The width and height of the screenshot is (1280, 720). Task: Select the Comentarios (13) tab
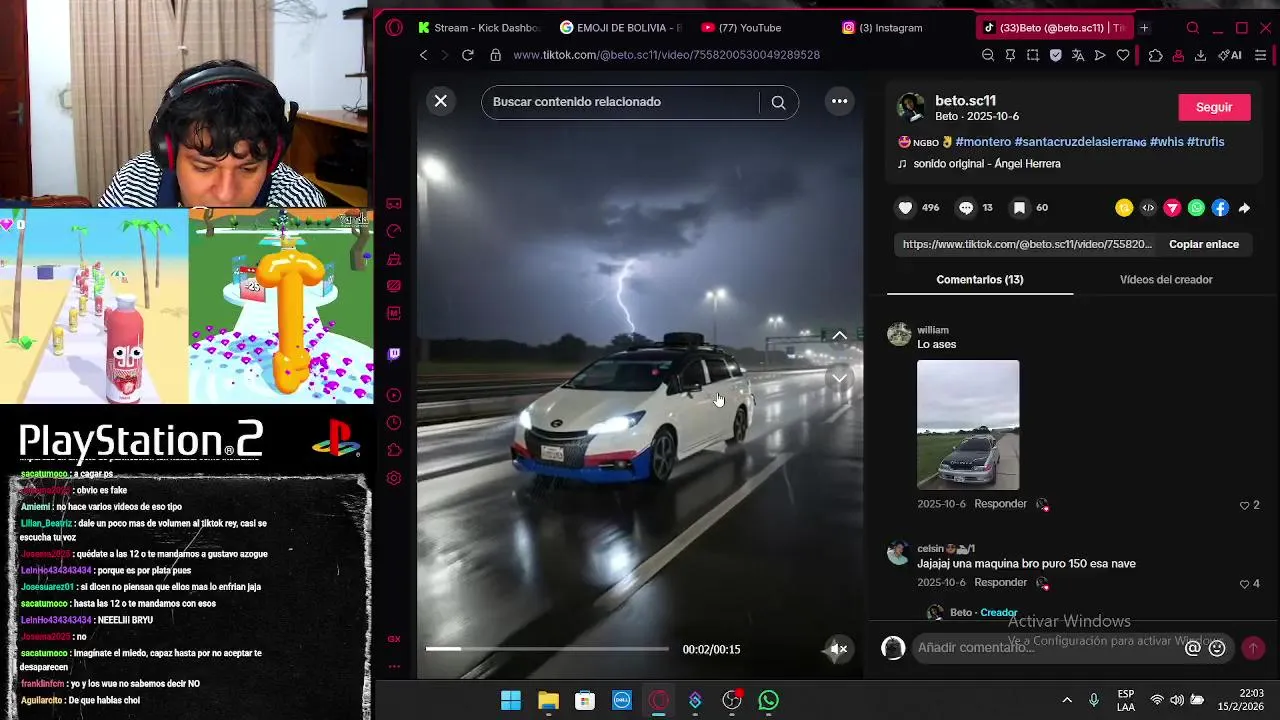[x=979, y=280]
